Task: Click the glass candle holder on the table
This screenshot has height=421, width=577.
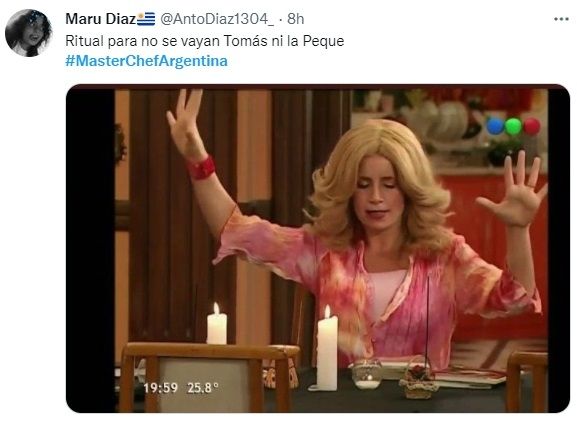Action: 367,374
